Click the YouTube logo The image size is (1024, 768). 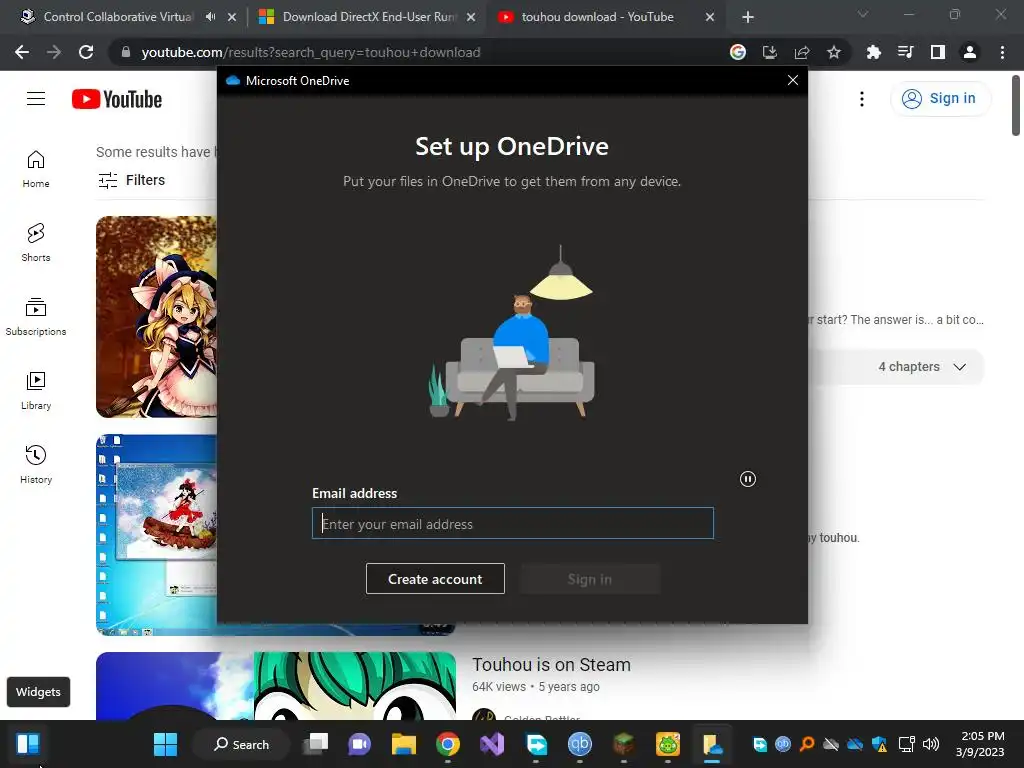[x=117, y=99]
